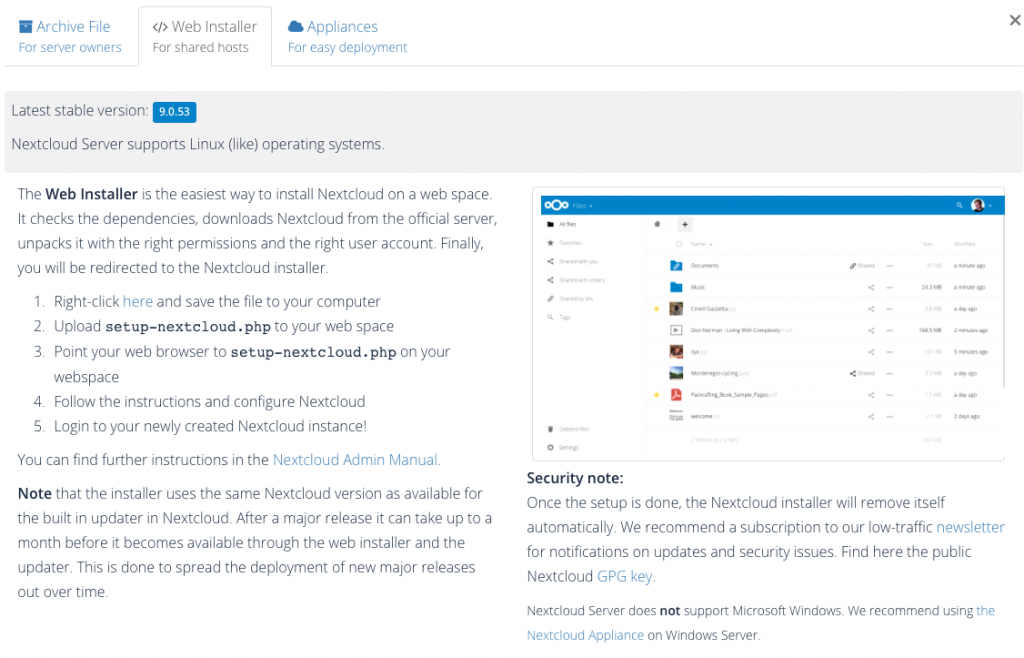
Task: Click the home icon in breadcrumb
Action: pos(657,224)
